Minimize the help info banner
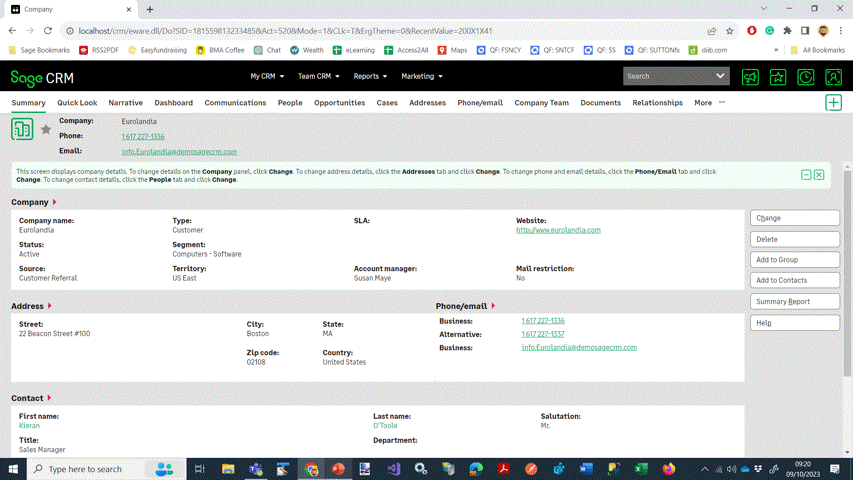Screen dimensions: 853x480 tap(806, 175)
